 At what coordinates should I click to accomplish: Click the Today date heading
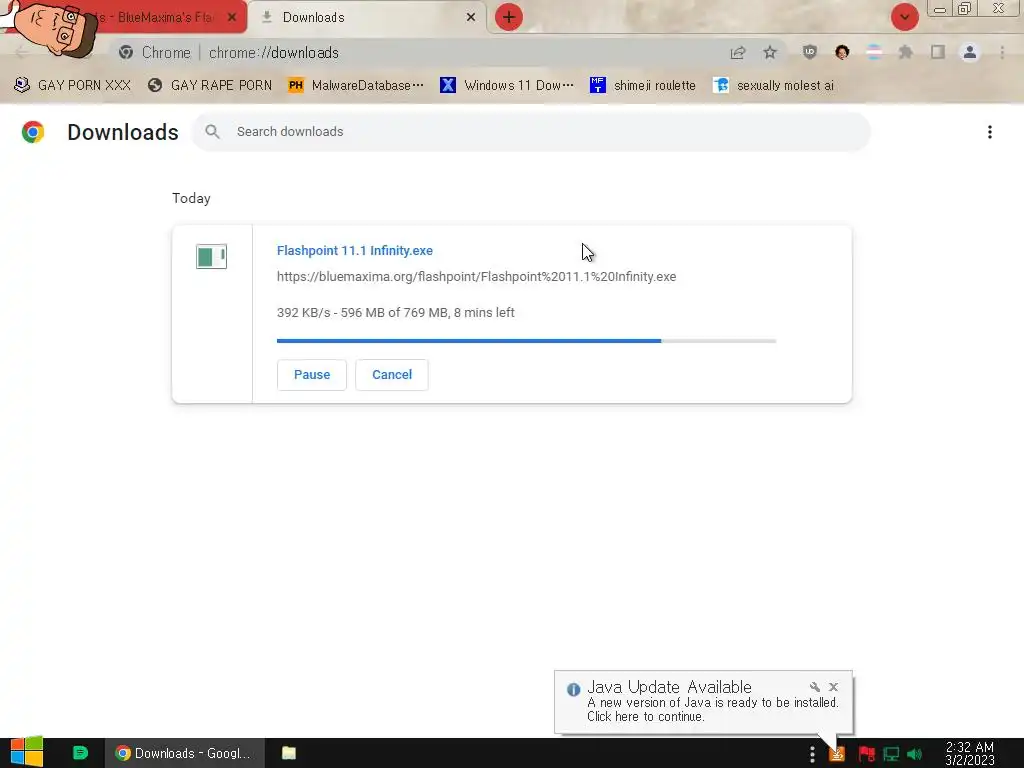pos(191,199)
